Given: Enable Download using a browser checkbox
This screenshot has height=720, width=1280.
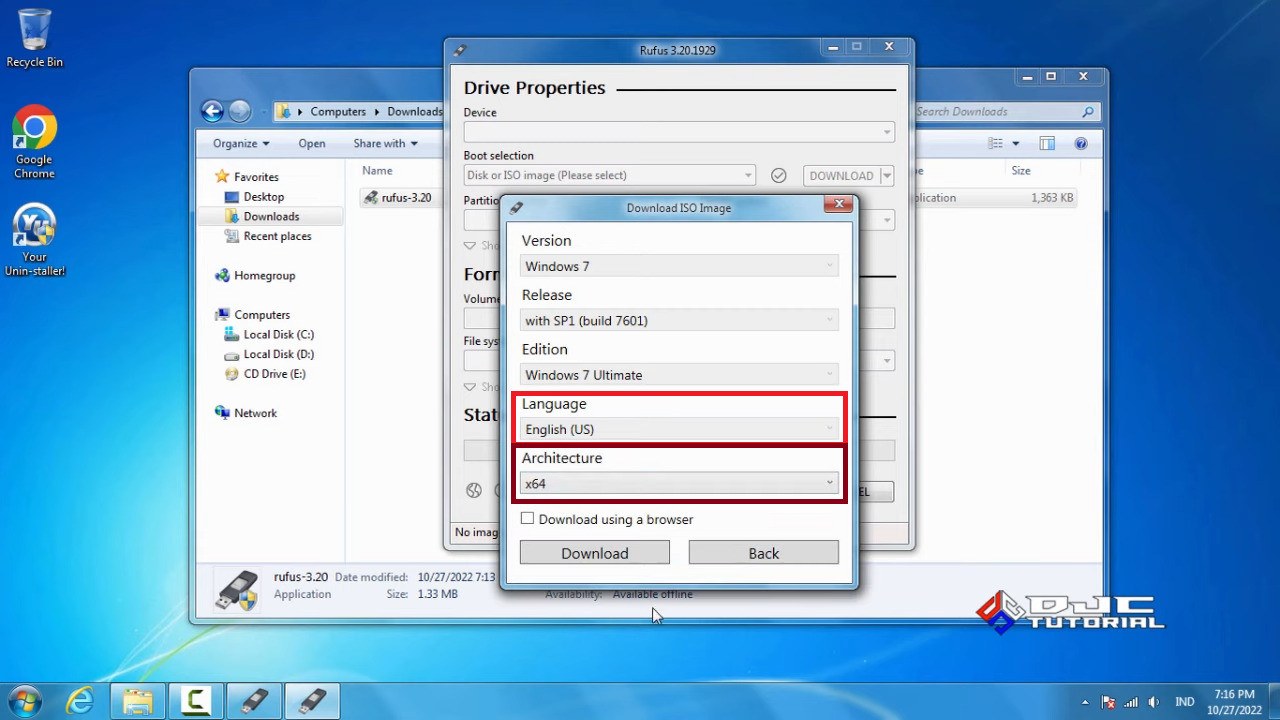Looking at the screenshot, I should tap(527, 519).
